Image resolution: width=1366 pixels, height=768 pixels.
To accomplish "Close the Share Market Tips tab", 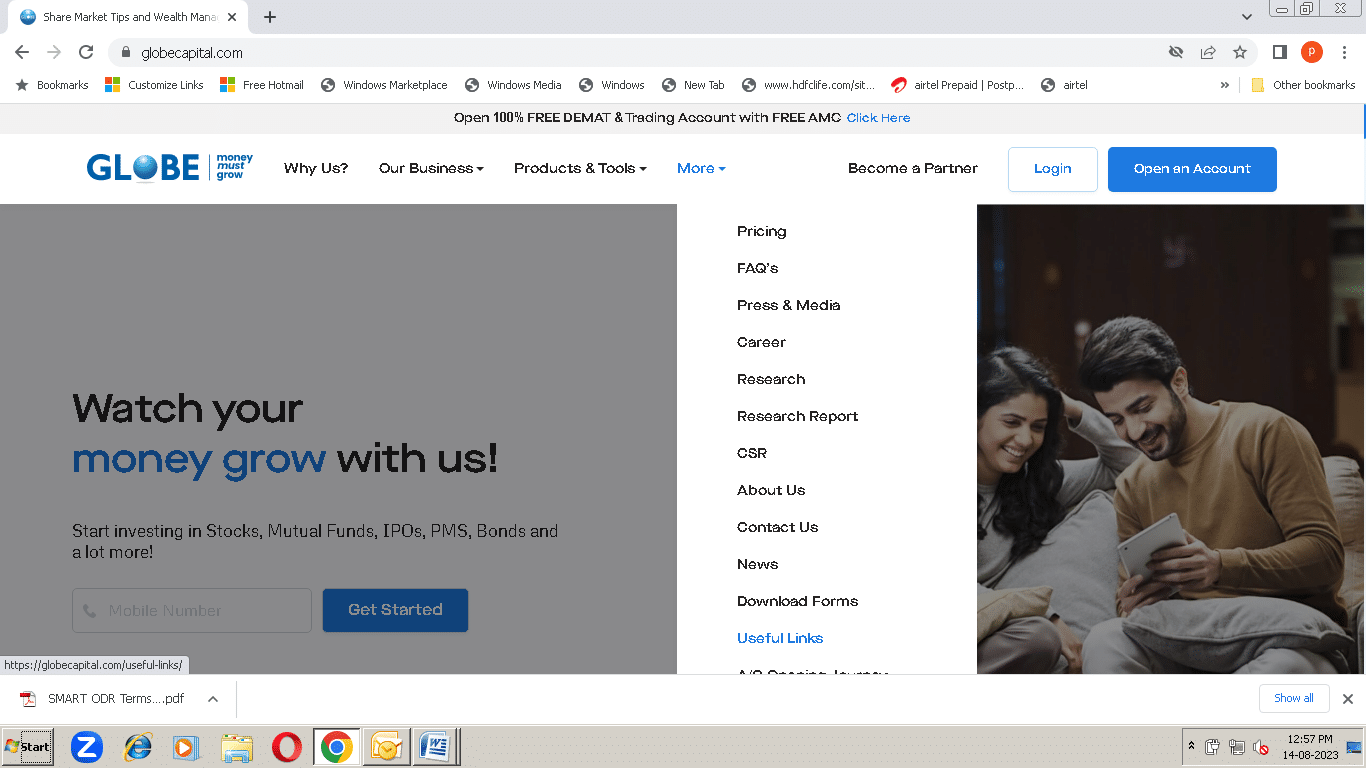I will pyautogui.click(x=232, y=17).
